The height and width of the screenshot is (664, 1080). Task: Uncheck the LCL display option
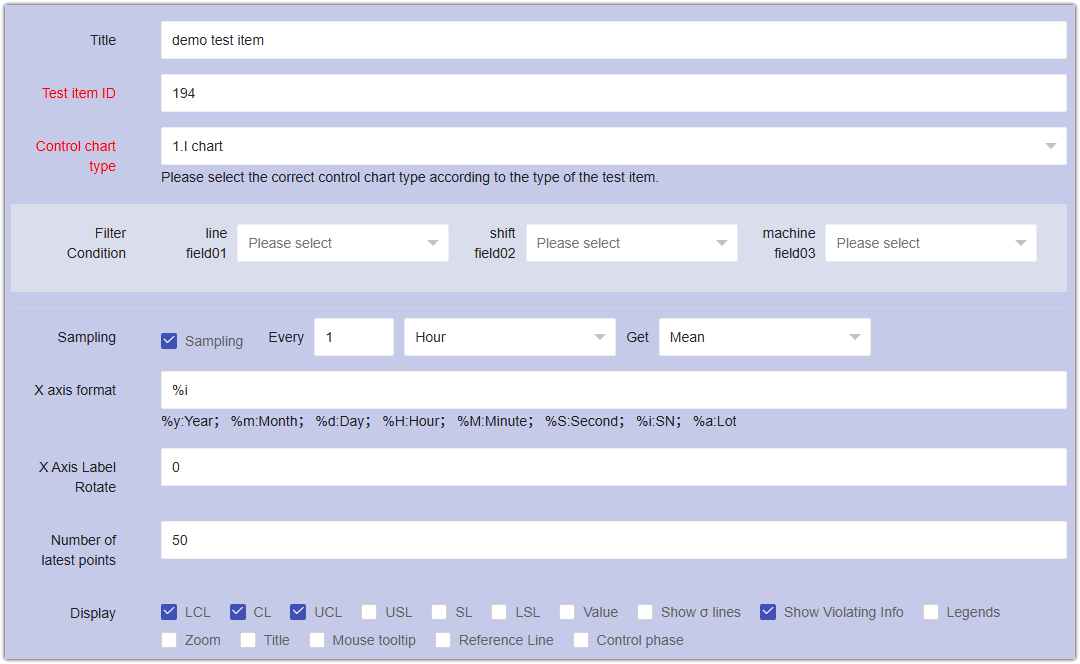[169, 611]
